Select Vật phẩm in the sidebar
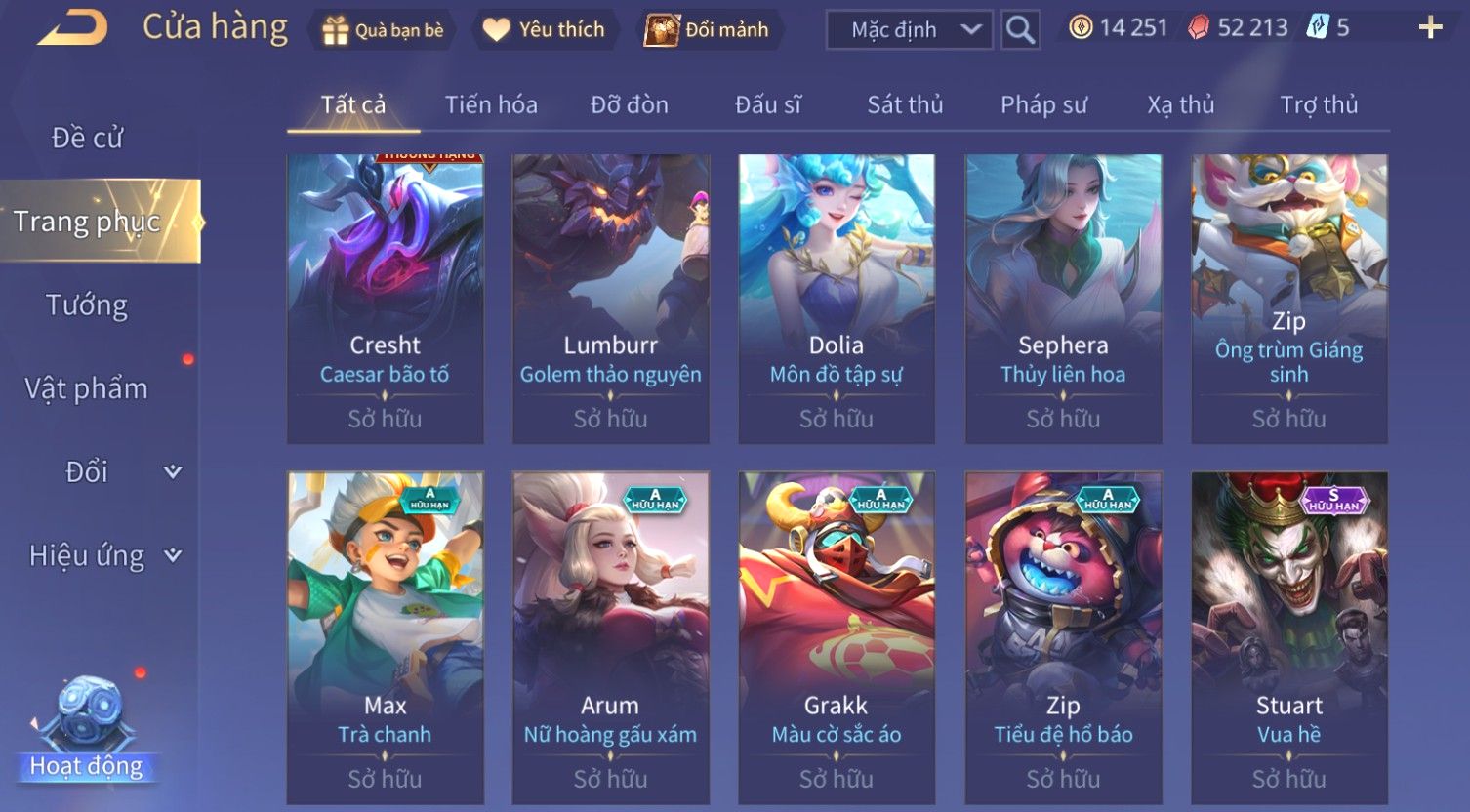 coord(87,388)
